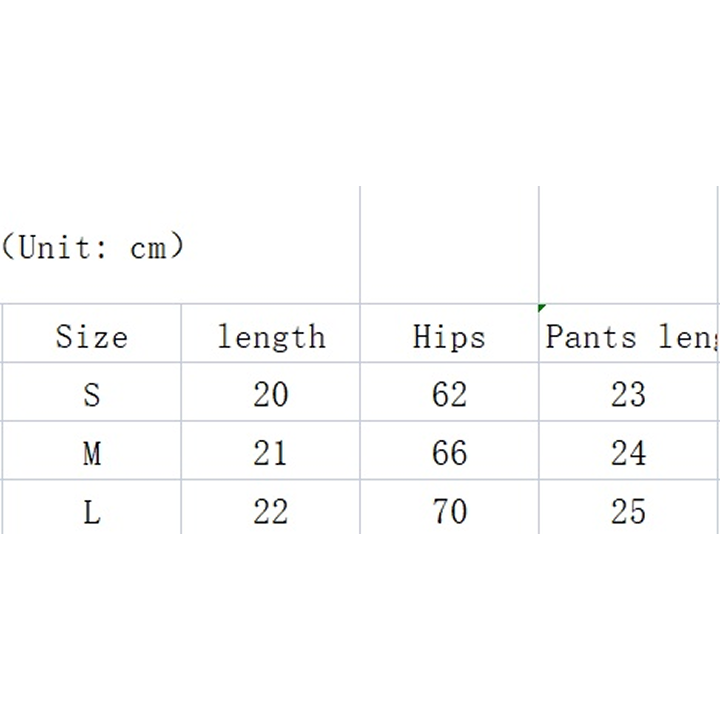Click the size "M" cell

(x=92, y=453)
